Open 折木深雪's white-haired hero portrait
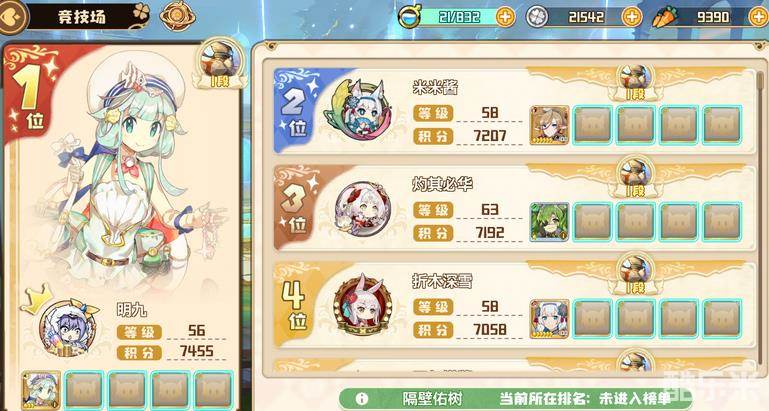 click(x=549, y=318)
